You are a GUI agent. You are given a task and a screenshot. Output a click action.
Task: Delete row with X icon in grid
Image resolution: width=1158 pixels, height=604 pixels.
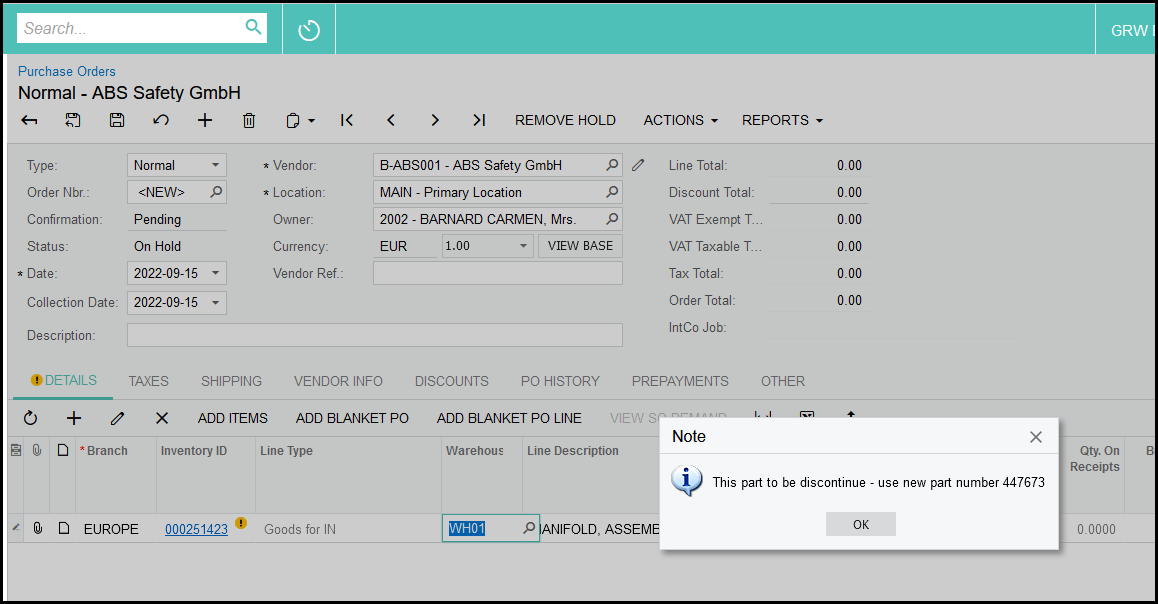click(162, 418)
